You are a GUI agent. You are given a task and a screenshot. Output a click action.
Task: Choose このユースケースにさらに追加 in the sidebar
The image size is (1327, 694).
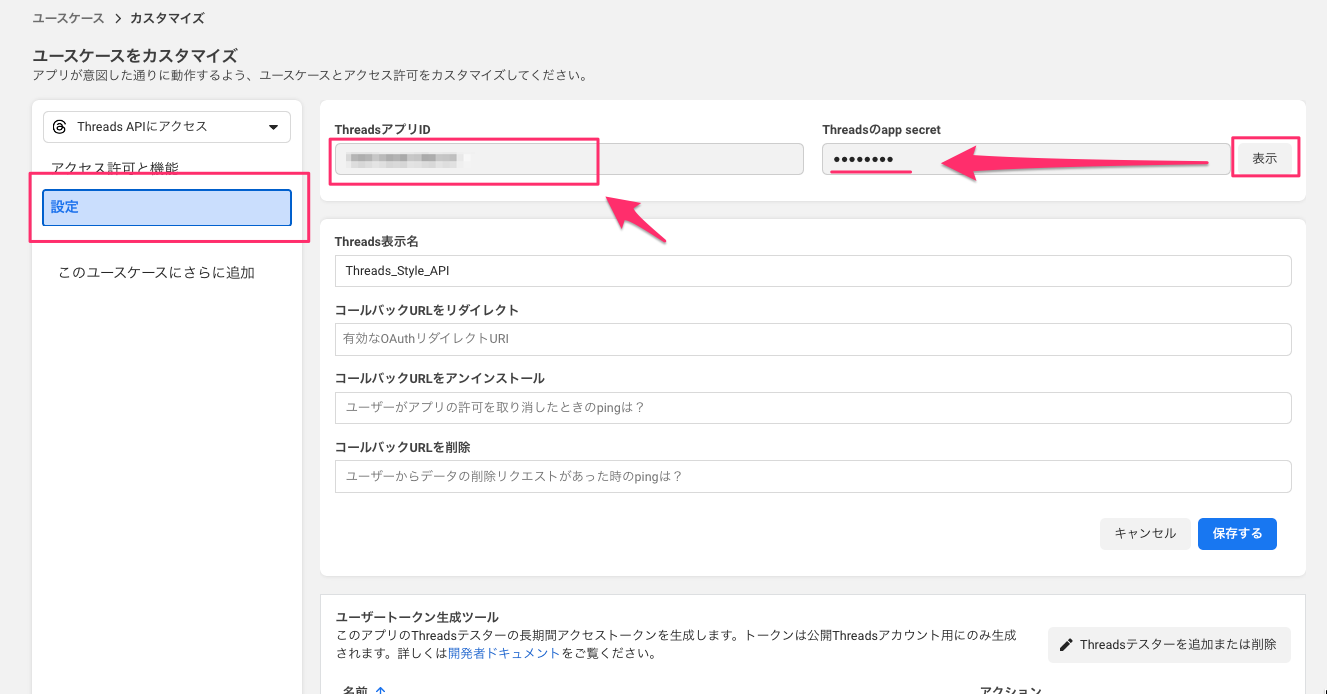click(x=156, y=272)
